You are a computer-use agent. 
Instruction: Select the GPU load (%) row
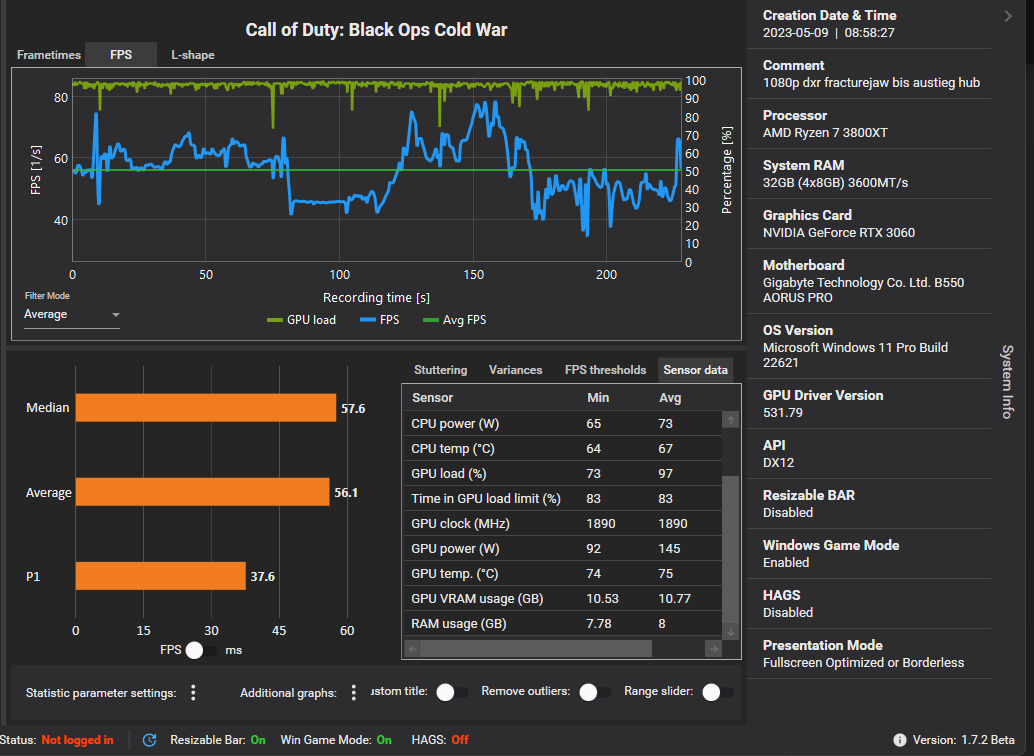tap(562, 474)
